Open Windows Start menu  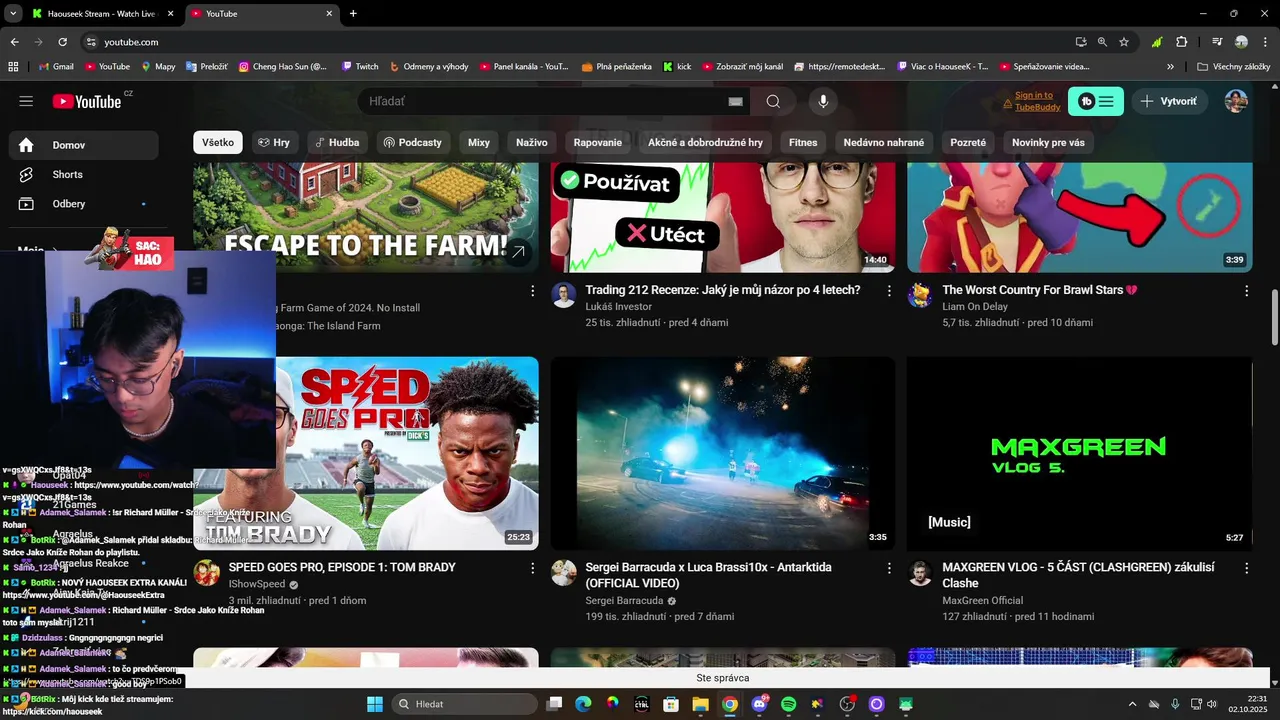tap(375, 704)
